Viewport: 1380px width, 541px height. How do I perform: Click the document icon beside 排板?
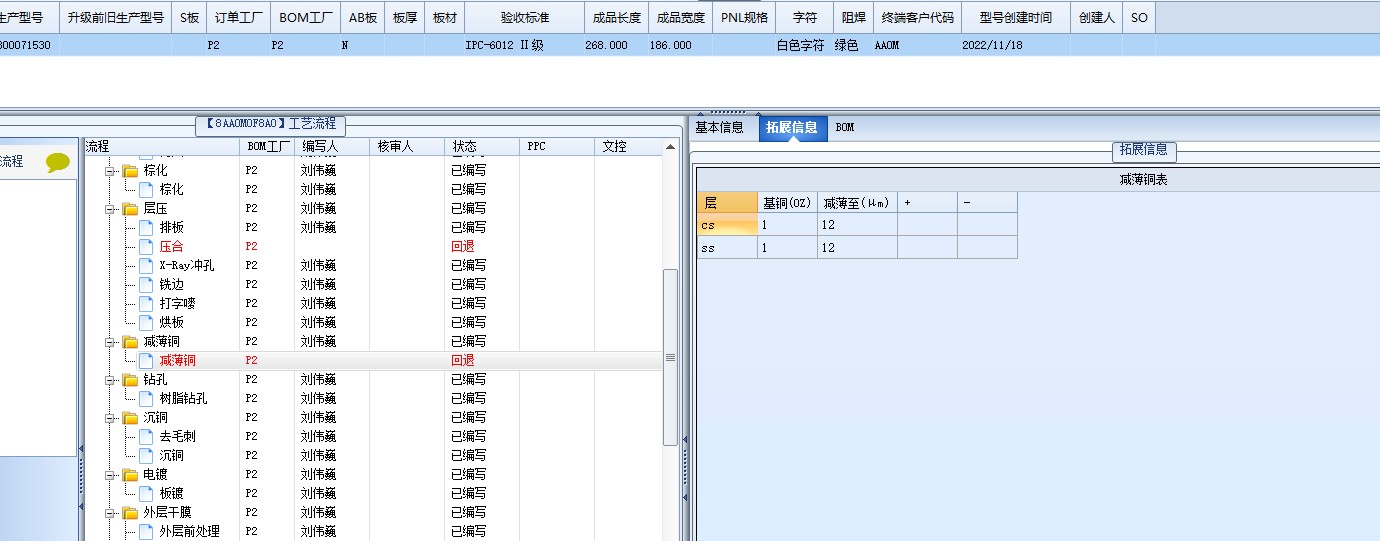[146, 228]
